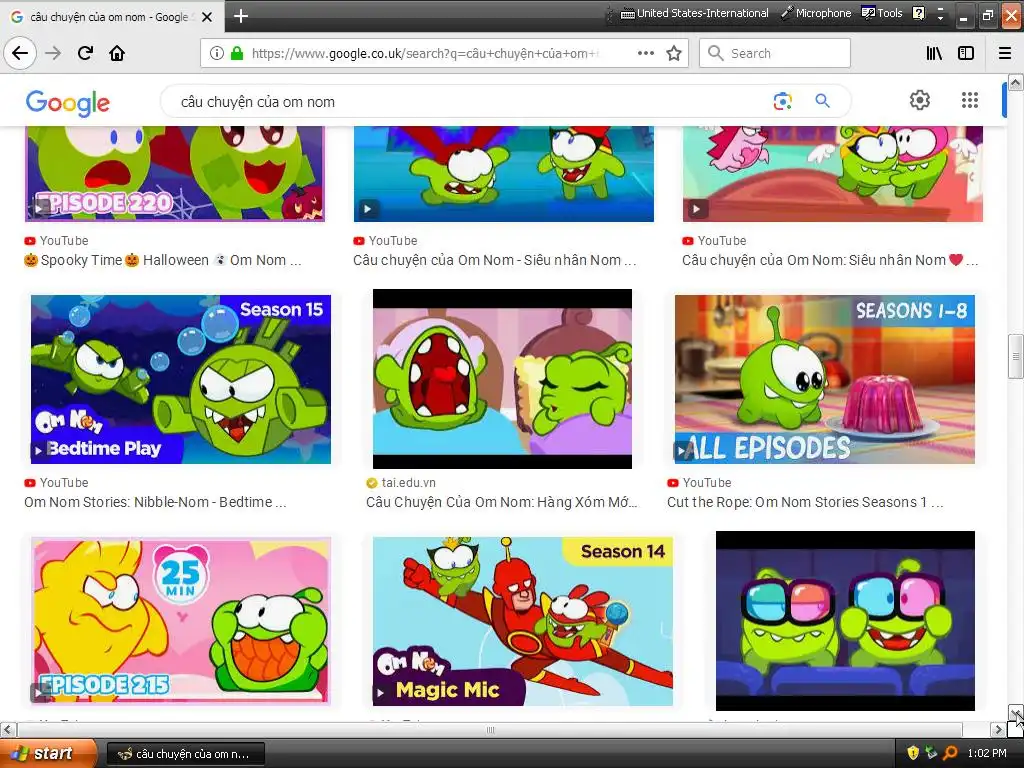Image resolution: width=1024 pixels, height=768 pixels.
Task: Open page actions three-dot menu
Action: point(646,53)
